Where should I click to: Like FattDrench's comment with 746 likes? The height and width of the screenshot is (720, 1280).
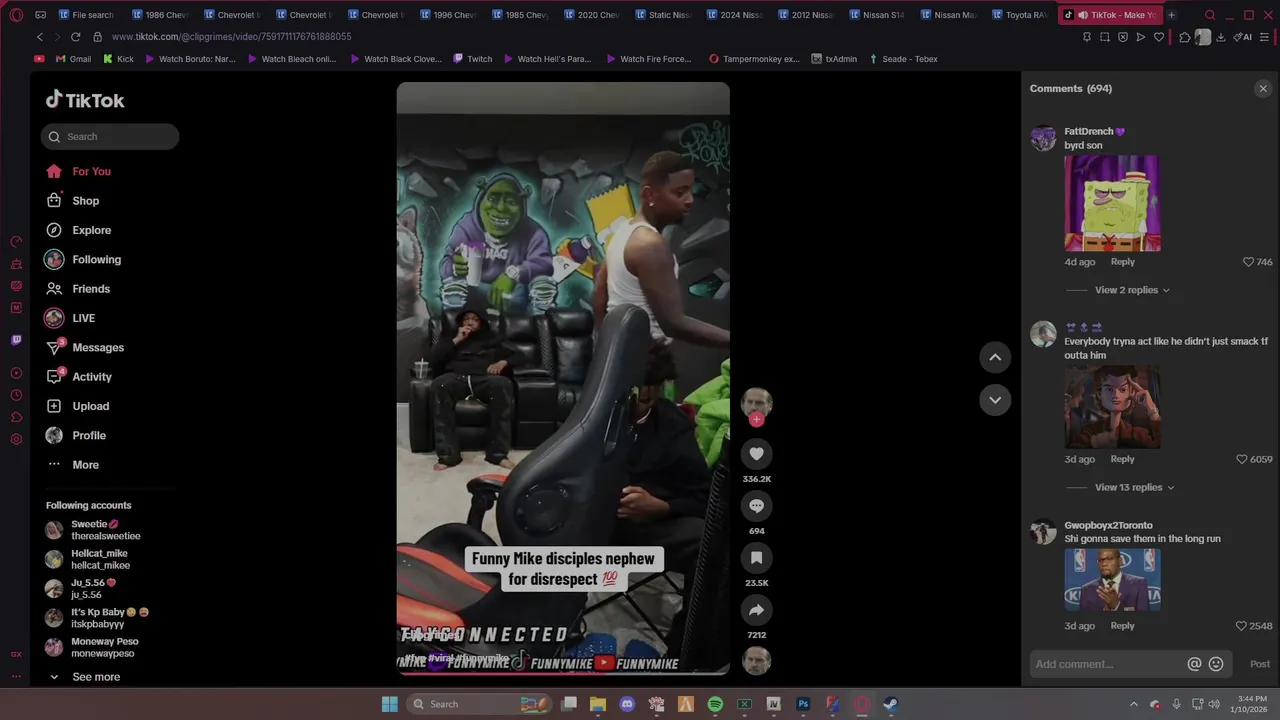(1248, 262)
